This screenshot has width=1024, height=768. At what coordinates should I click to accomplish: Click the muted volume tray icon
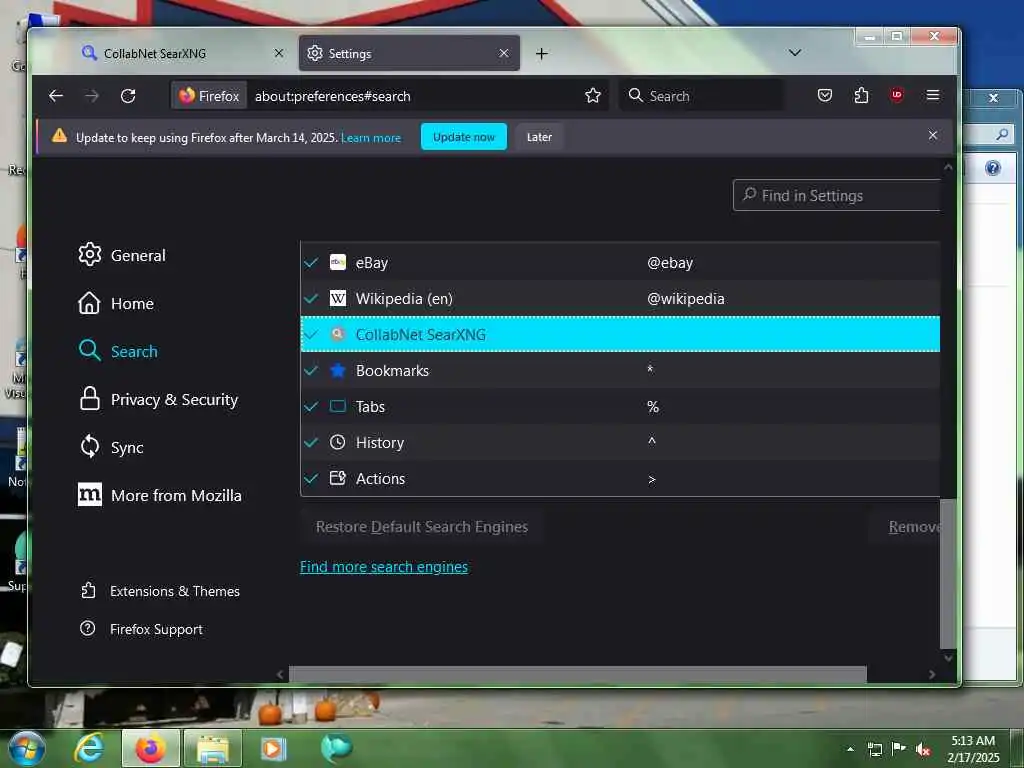tap(923, 750)
